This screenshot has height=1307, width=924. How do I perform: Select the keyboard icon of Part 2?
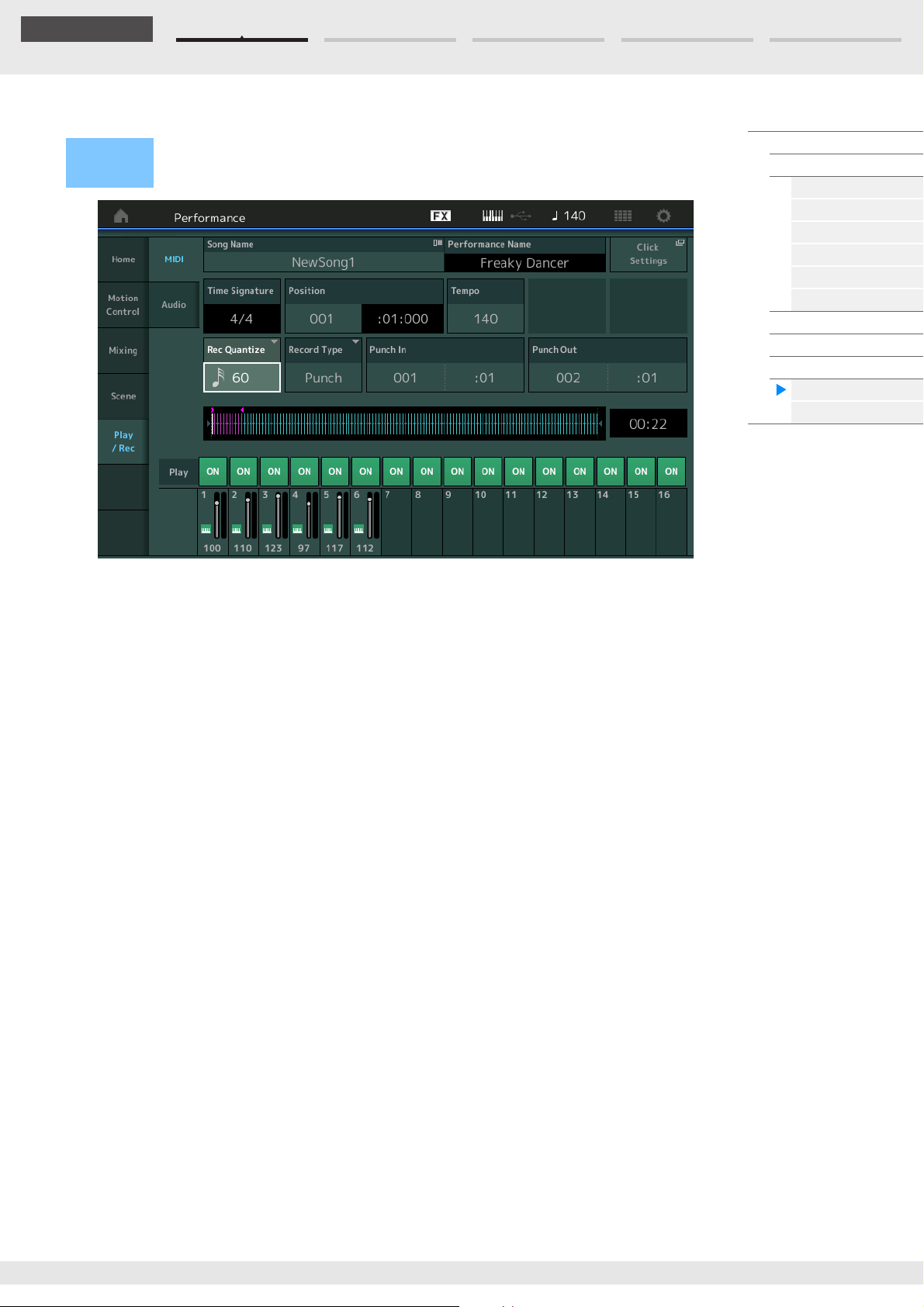(237, 530)
